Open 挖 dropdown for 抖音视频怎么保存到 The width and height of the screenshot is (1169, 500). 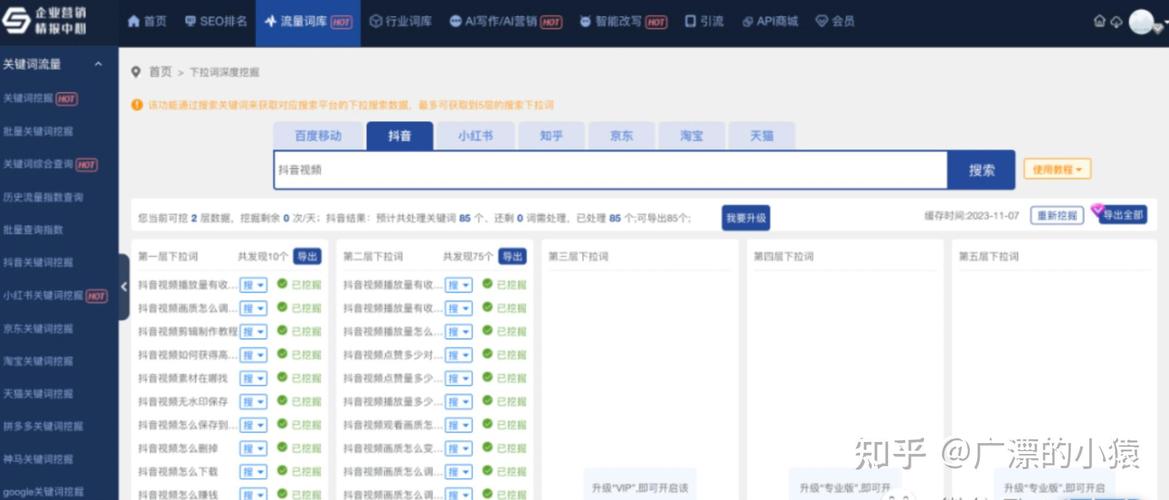click(x=253, y=425)
